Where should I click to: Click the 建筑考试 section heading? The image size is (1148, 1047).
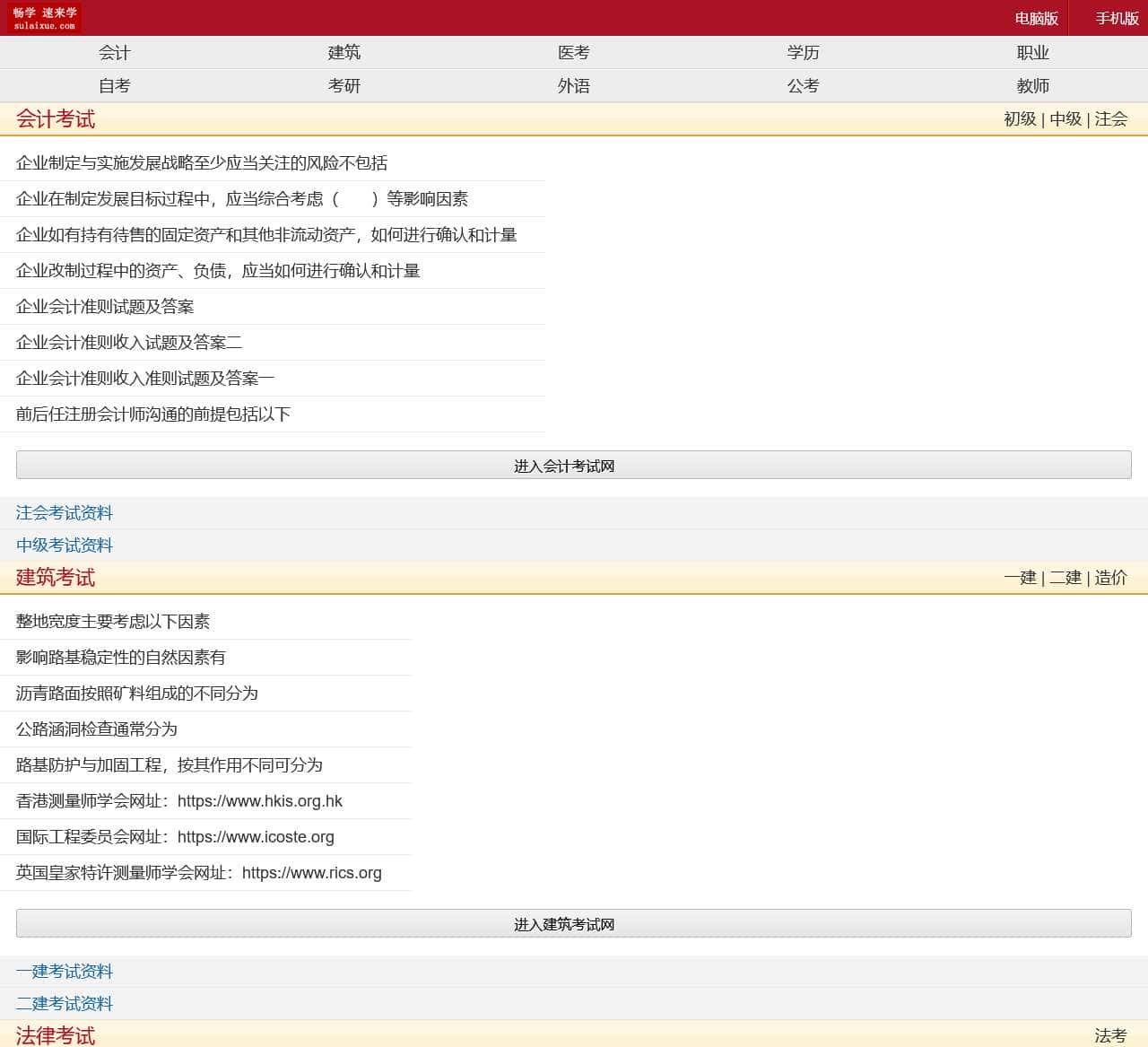(56, 578)
